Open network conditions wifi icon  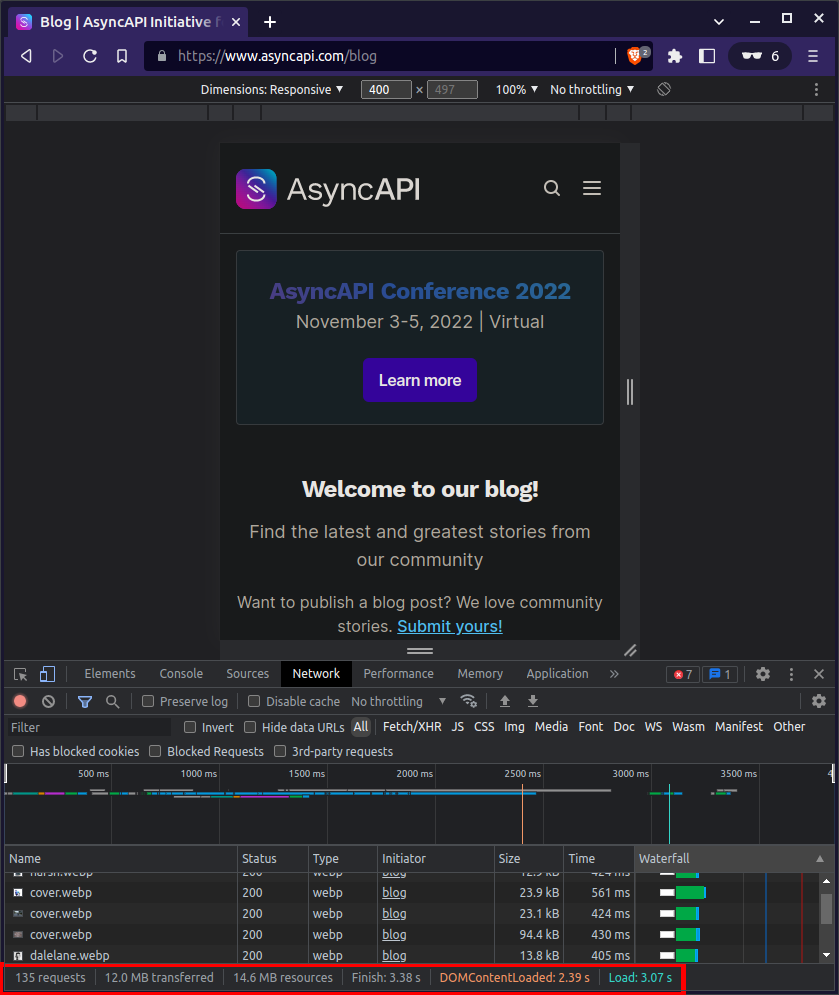click(469, 701)
